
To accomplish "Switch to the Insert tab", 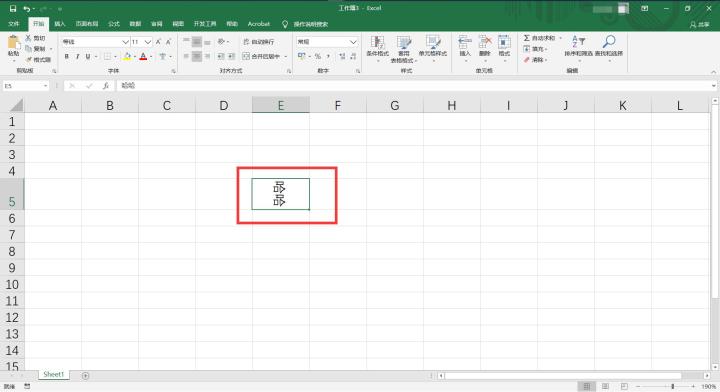I will point(60,24).
